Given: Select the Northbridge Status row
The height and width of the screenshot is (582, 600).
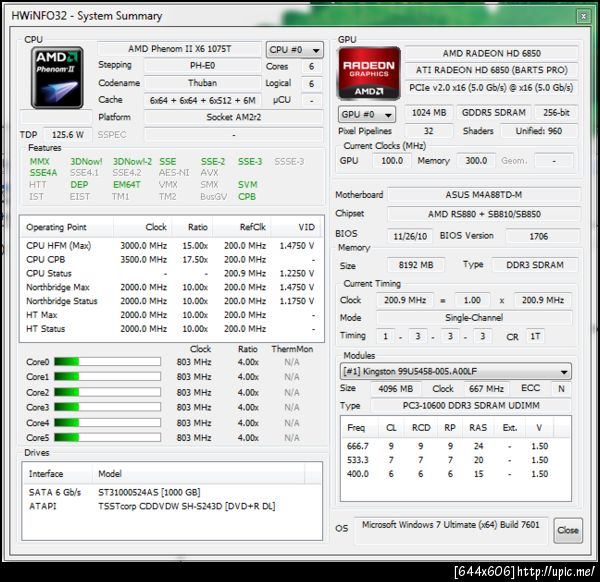Looking at the screenshot, I should click(x=171, y=301).
